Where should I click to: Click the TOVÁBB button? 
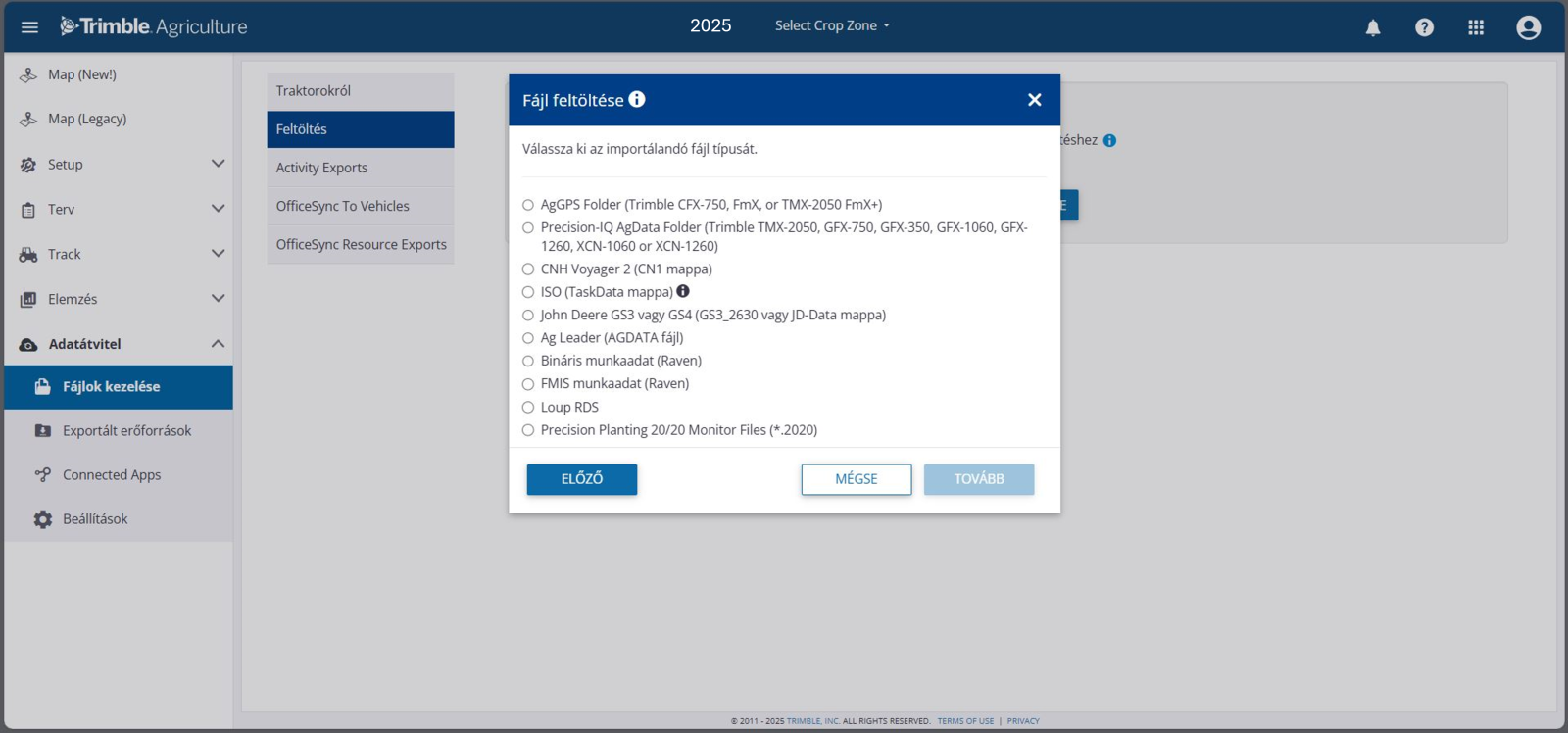point(979,479)
